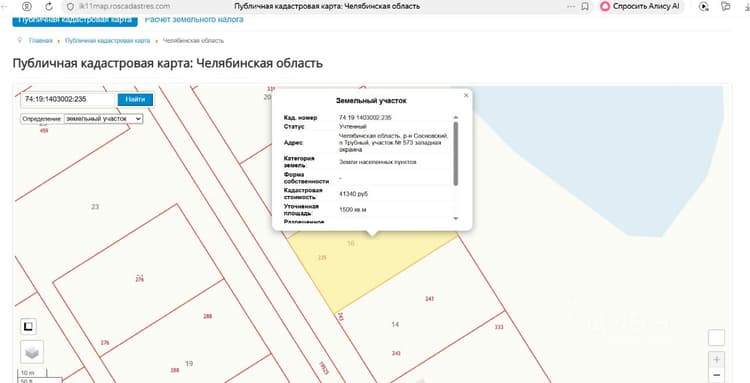This screenshot has width=750, height=383.
Task: Click the popup vertical scrollbar thumb
Action: (455, 153)
